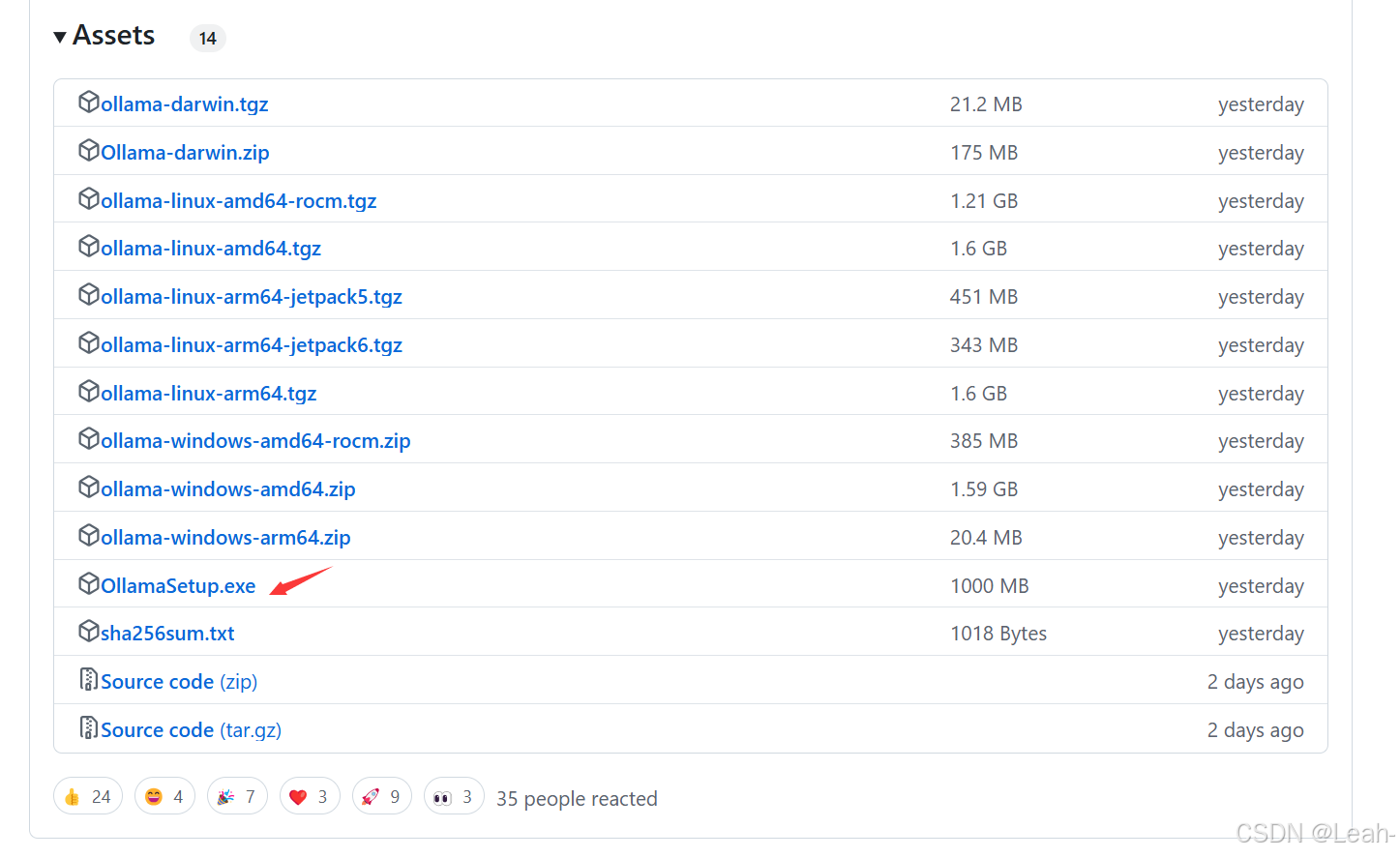Open the sha256sum.txt checksum file
This screenshot has height=858, width=1400.
coord(167,634)
